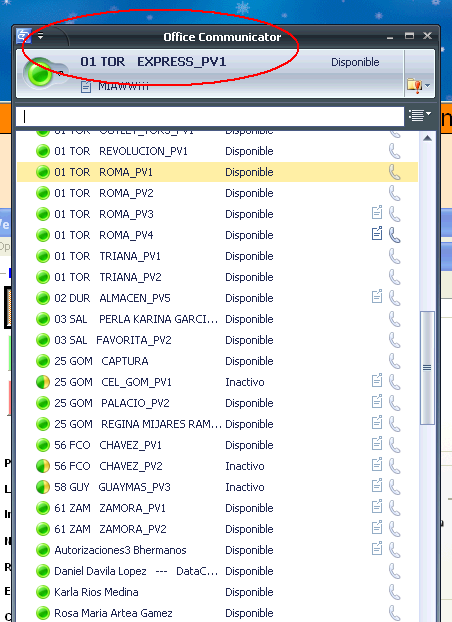Viewport: 452px width, 622px height.
Task: Call FAVORITA_PV2 with phone icon
Action: tap(394, 340)
